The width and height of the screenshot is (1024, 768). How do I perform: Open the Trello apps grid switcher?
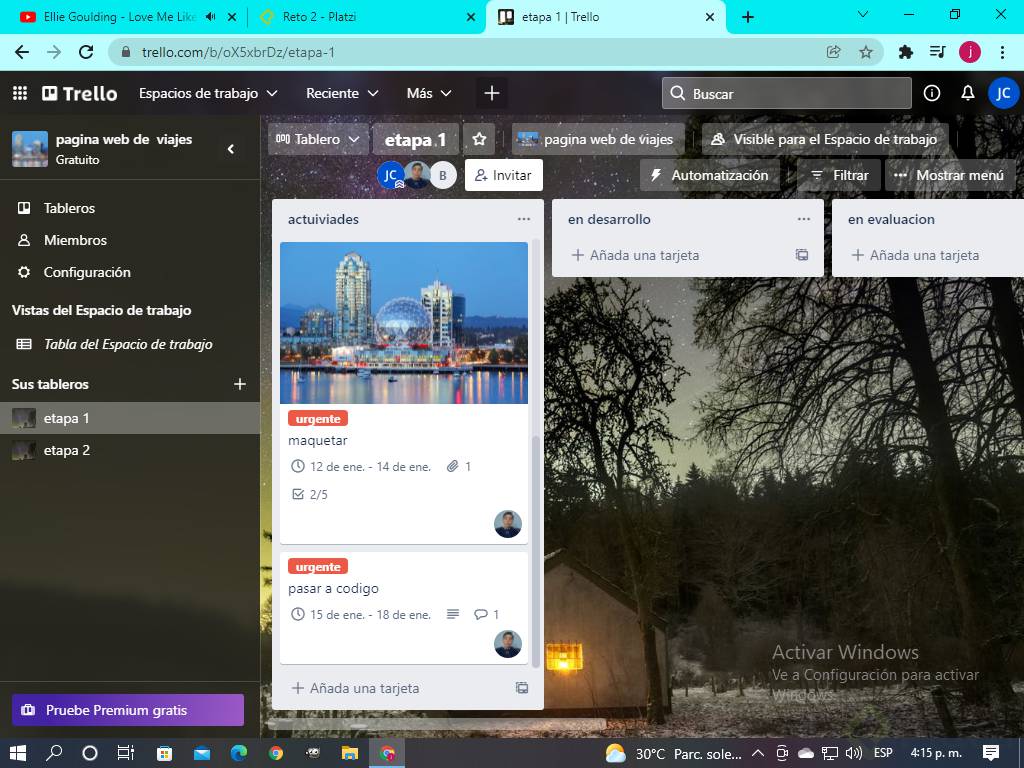20,93
